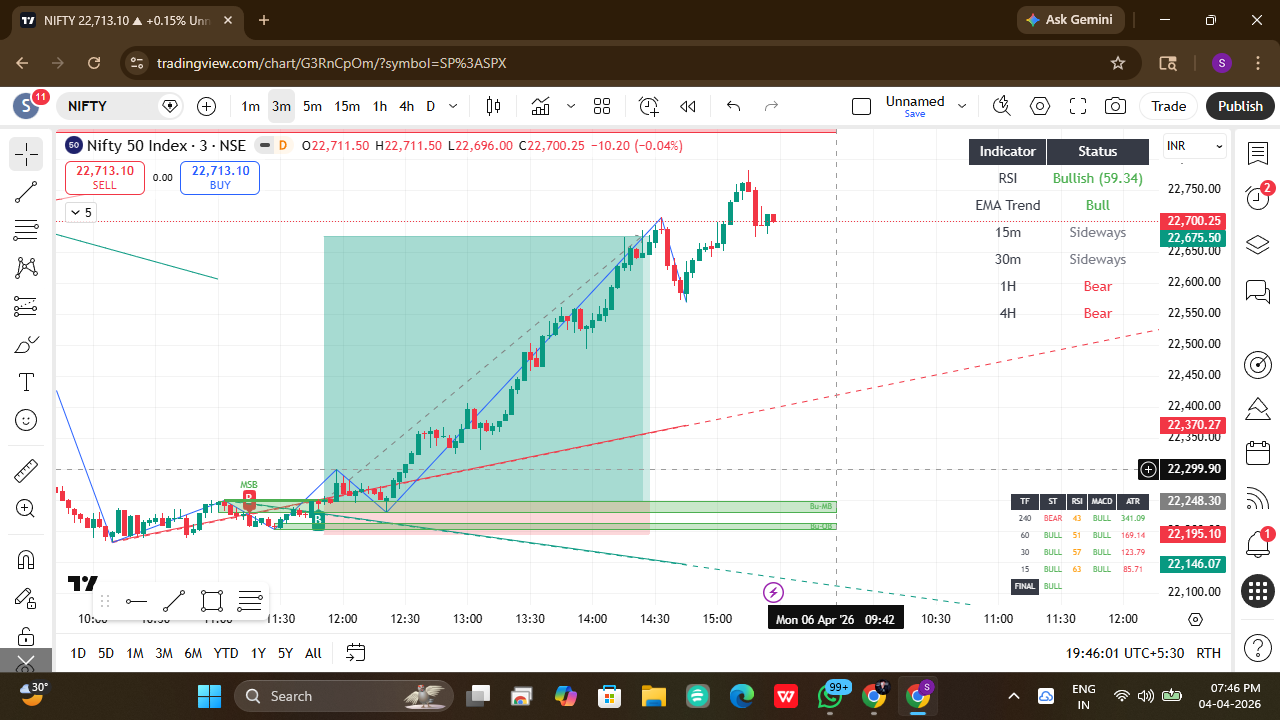Add symbol with the plus compare button
This screenshot has width=1280, height=720.
pos(207,106)
